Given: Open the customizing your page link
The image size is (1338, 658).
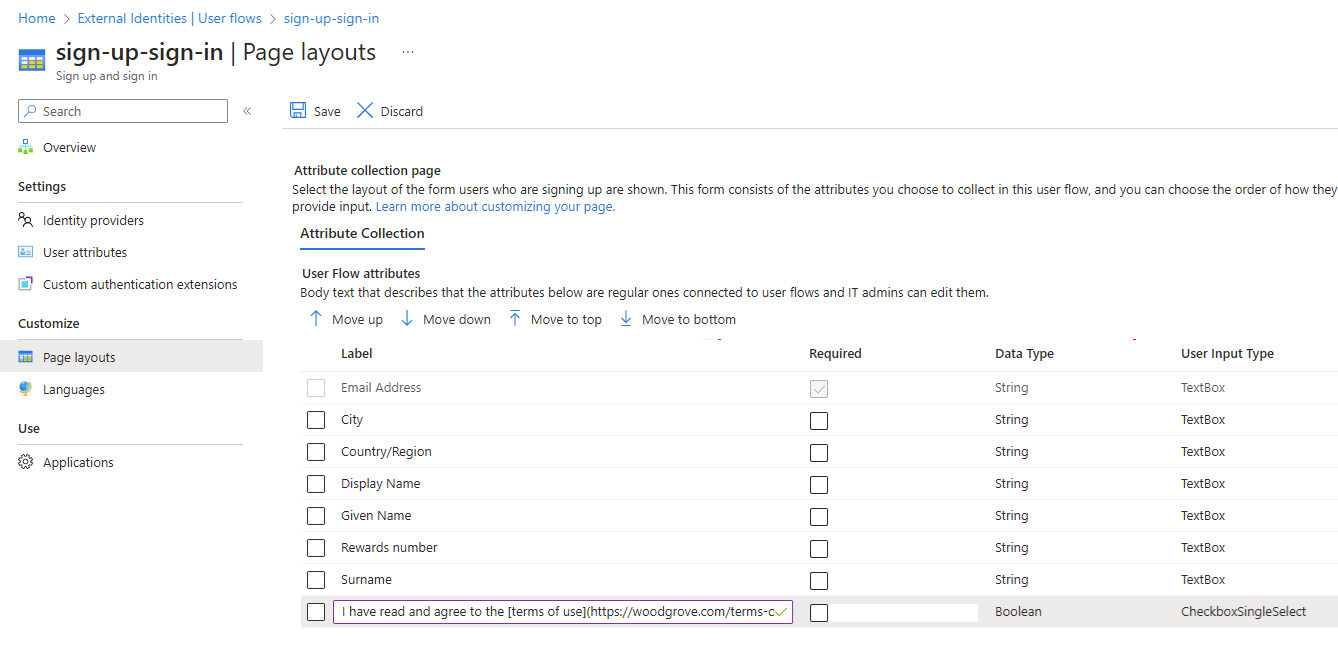Looking at the screenshot, I should (495, 207).
